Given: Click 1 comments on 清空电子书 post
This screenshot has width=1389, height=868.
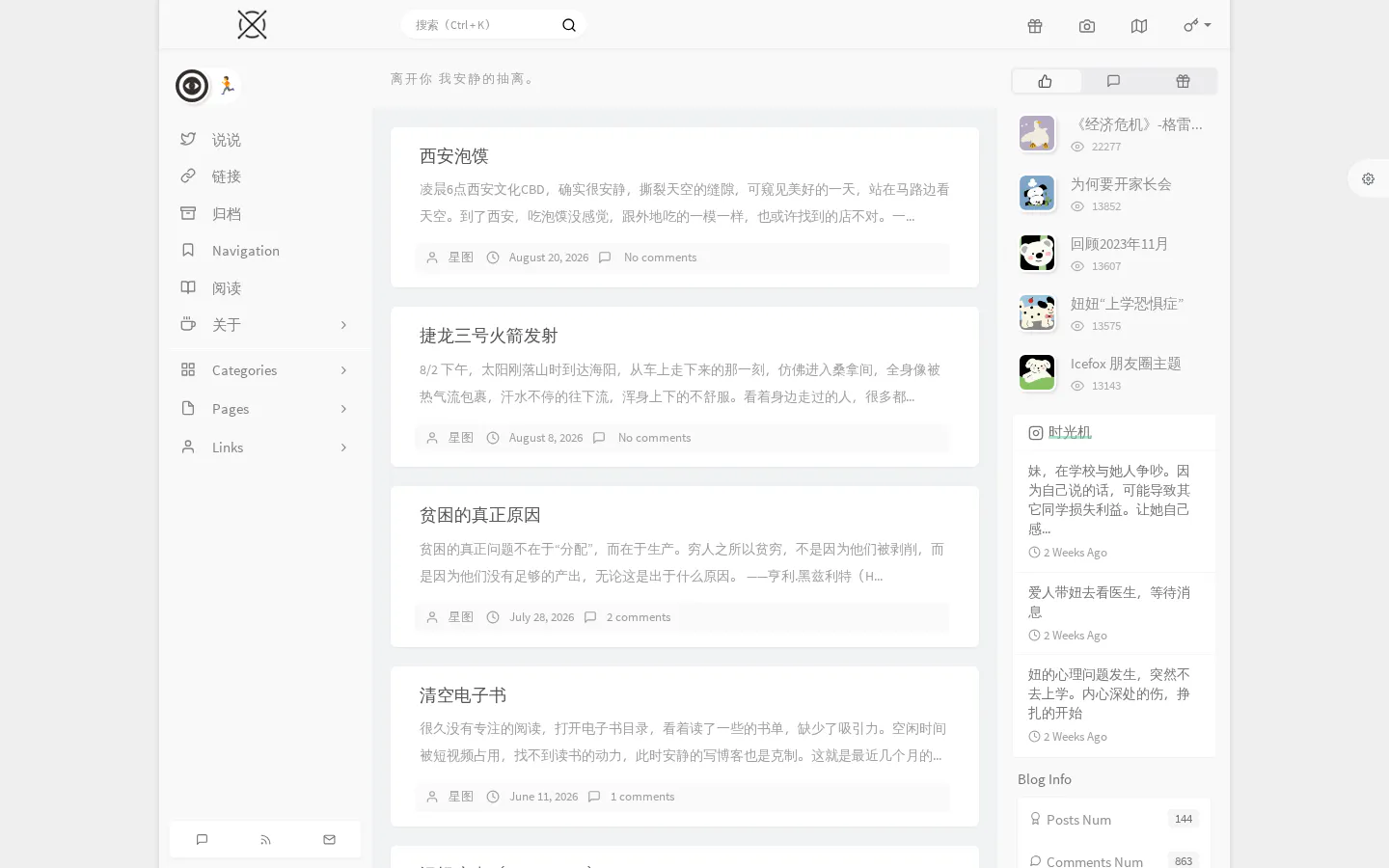Looking at the screenshot, I should tap(641, 797).
